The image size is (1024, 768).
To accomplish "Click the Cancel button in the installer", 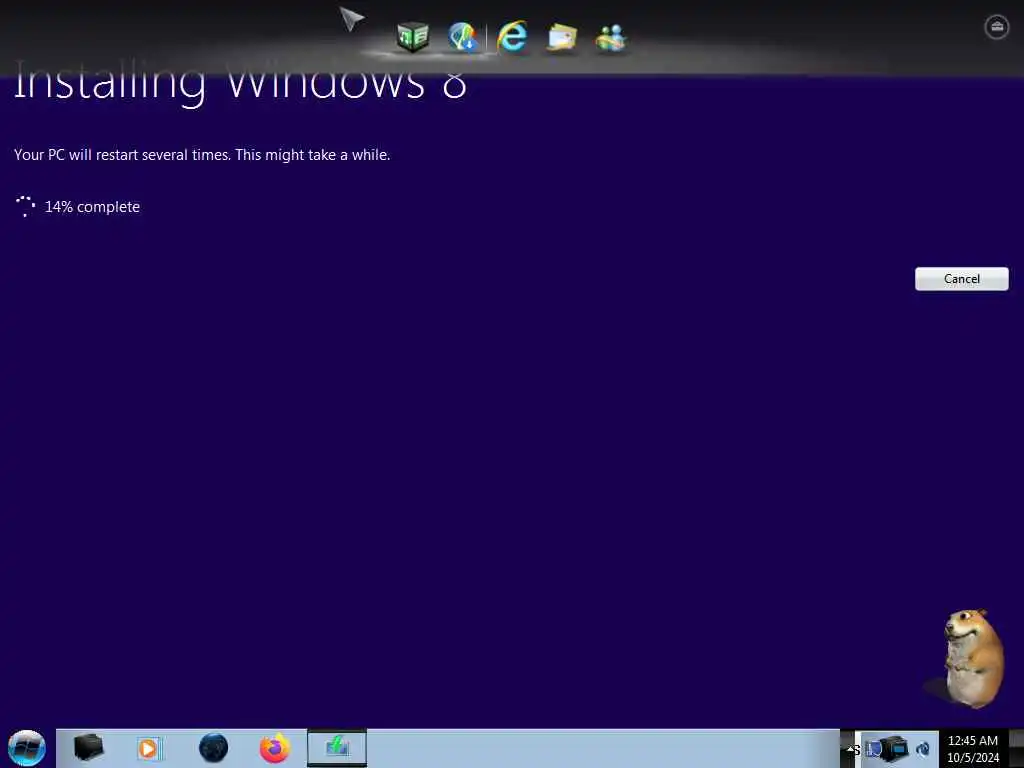I will click(961, 279).
